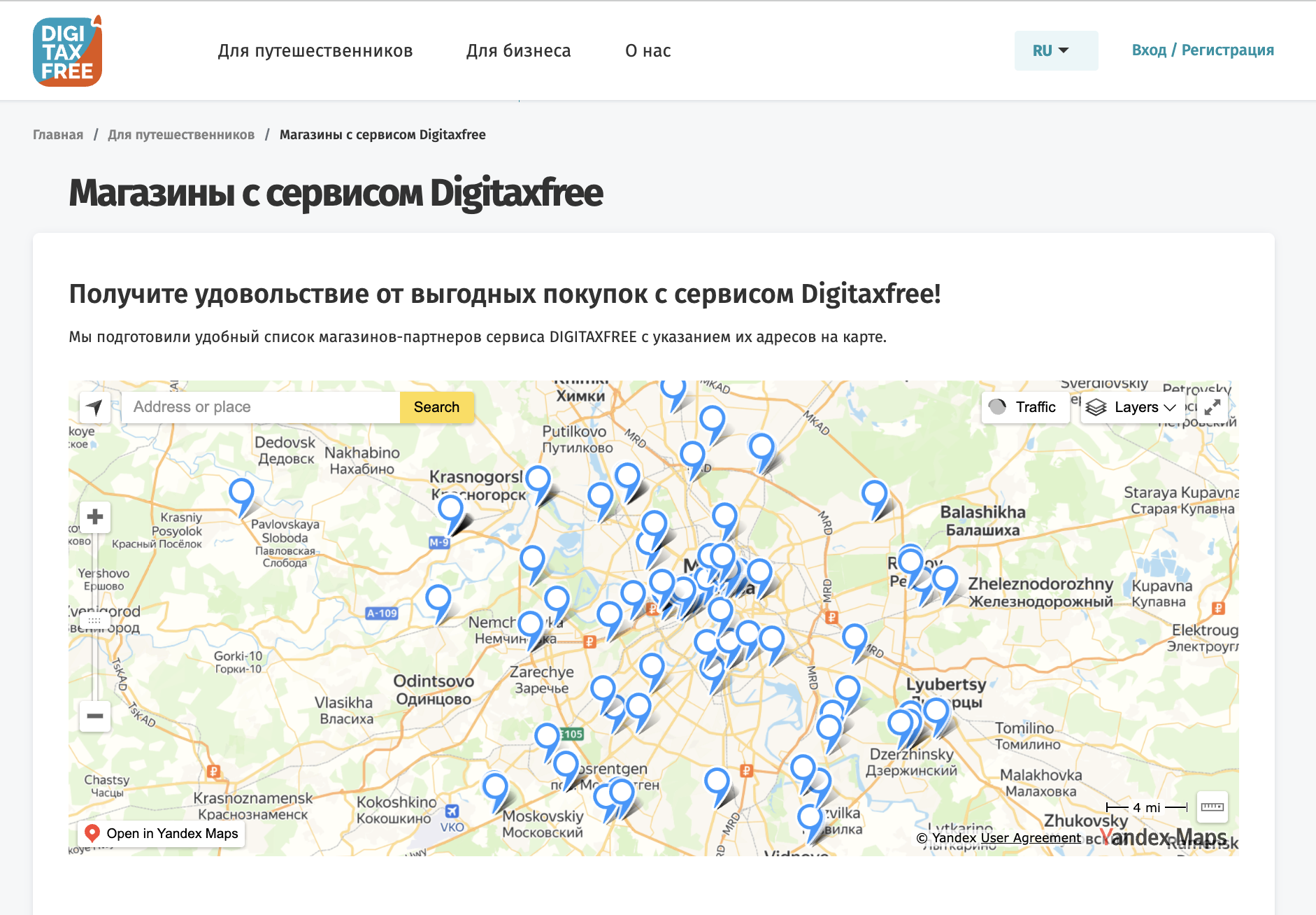Open the О нас menu

pyautogui.click(x=648, y=50)
